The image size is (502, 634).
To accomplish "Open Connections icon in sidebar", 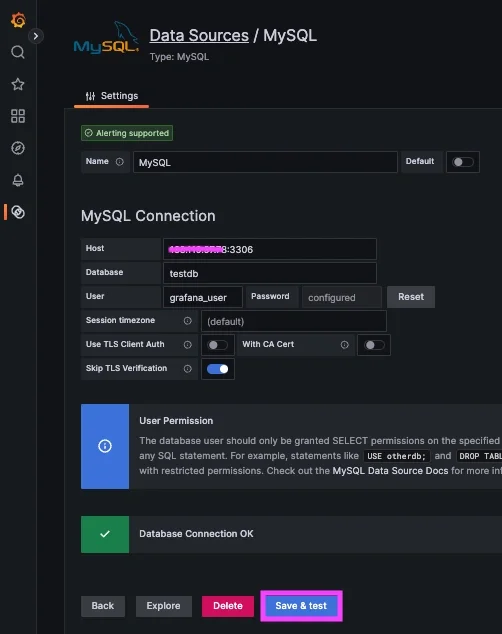I will tap(18, 212).
